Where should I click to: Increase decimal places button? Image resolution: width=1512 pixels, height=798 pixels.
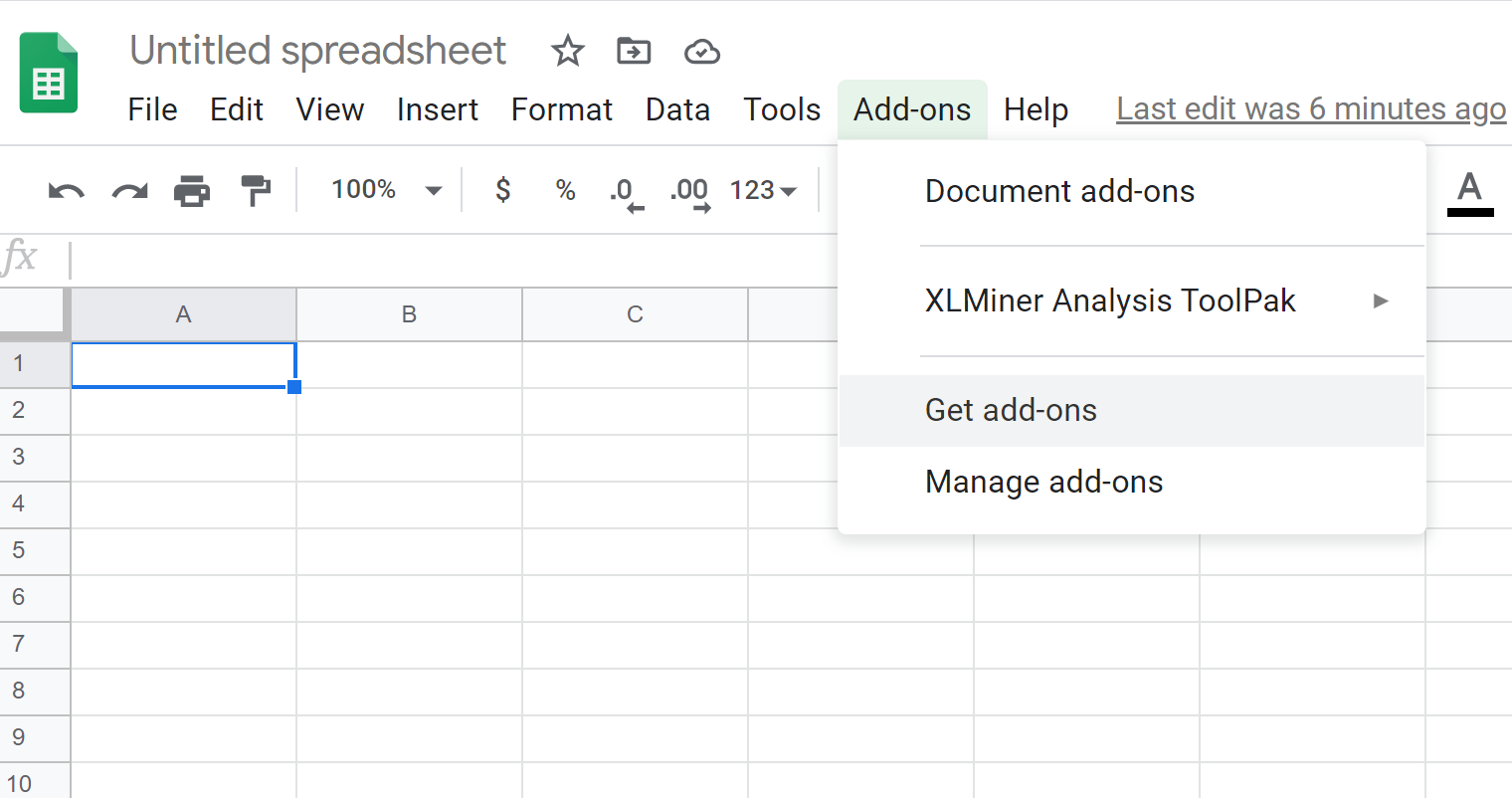[x=689, y=191]
